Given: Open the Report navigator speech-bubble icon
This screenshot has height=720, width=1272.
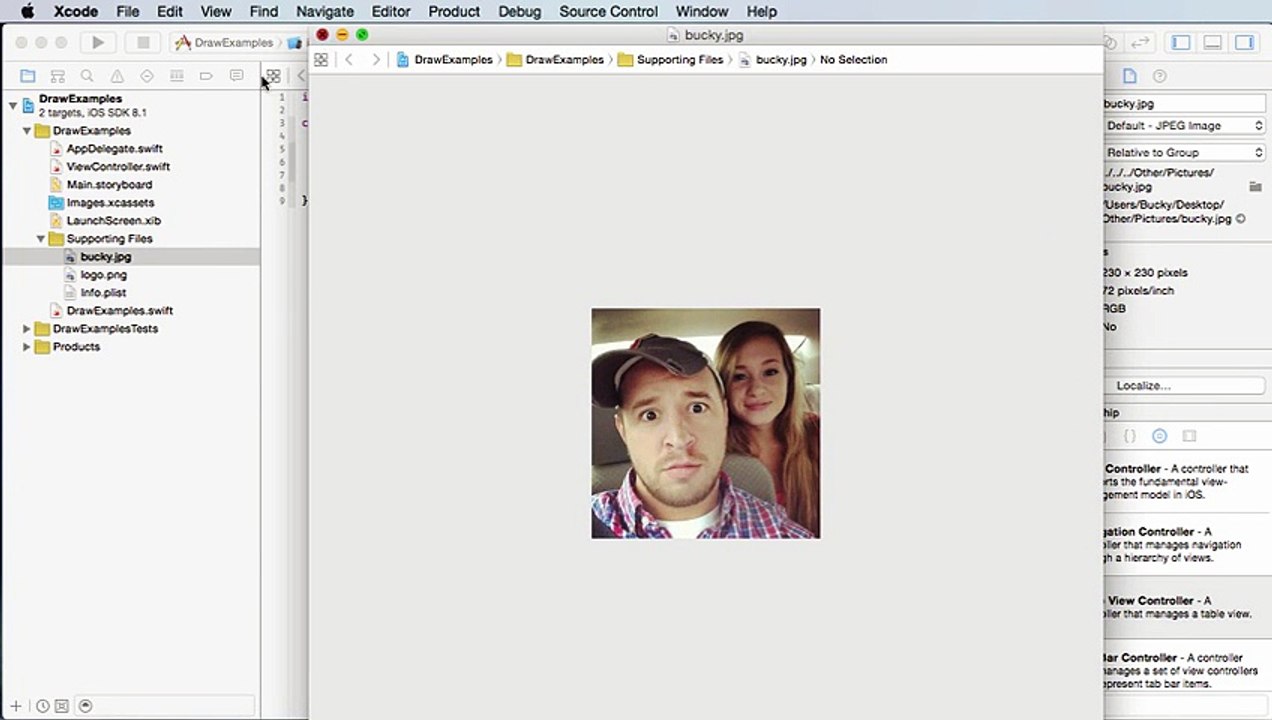Looking at the screenshot, I should (236, 76).
